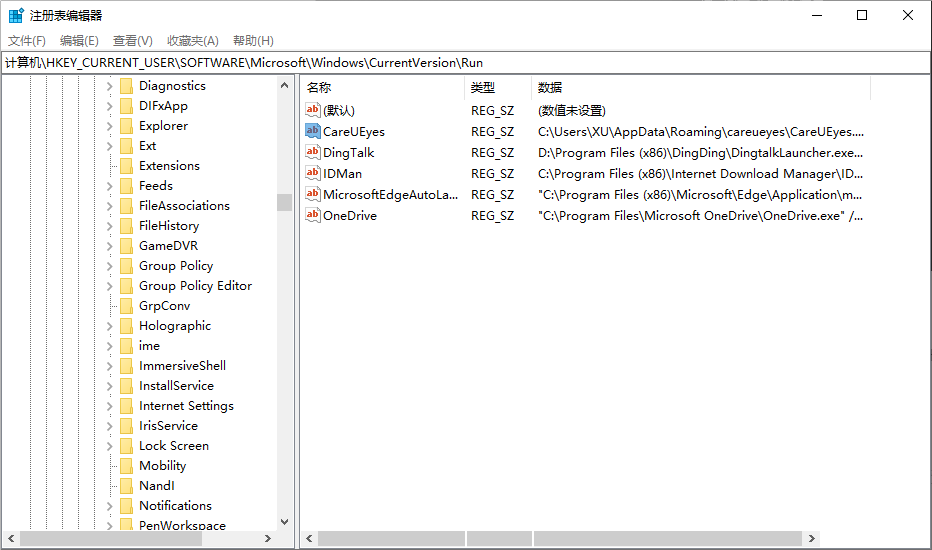Maximize the Registry Editor window
Viewport: 932px width, 550px height.
click(862, 15)
